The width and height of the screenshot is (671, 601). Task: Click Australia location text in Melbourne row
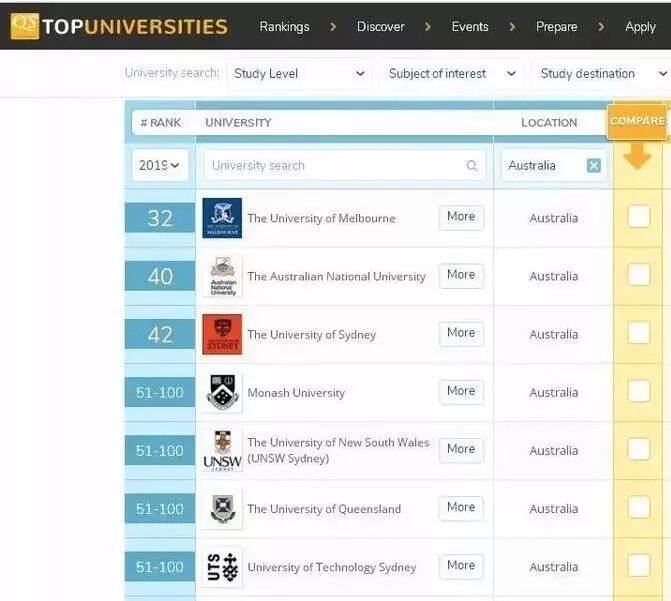(554, 218)
